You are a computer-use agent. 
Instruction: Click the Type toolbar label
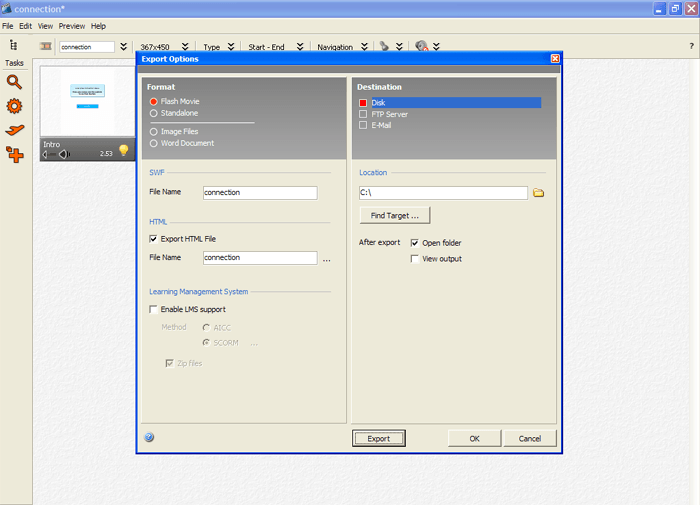click(x=212, y=47)
